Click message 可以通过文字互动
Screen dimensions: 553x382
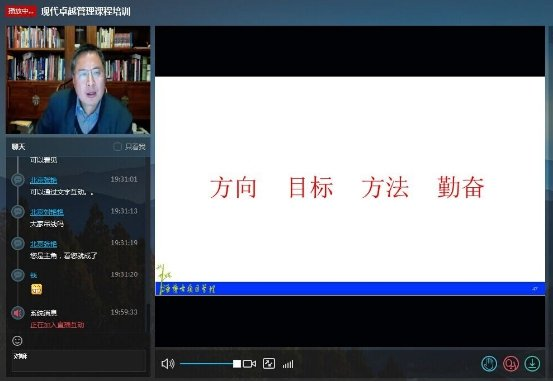(x=62, y=192)
